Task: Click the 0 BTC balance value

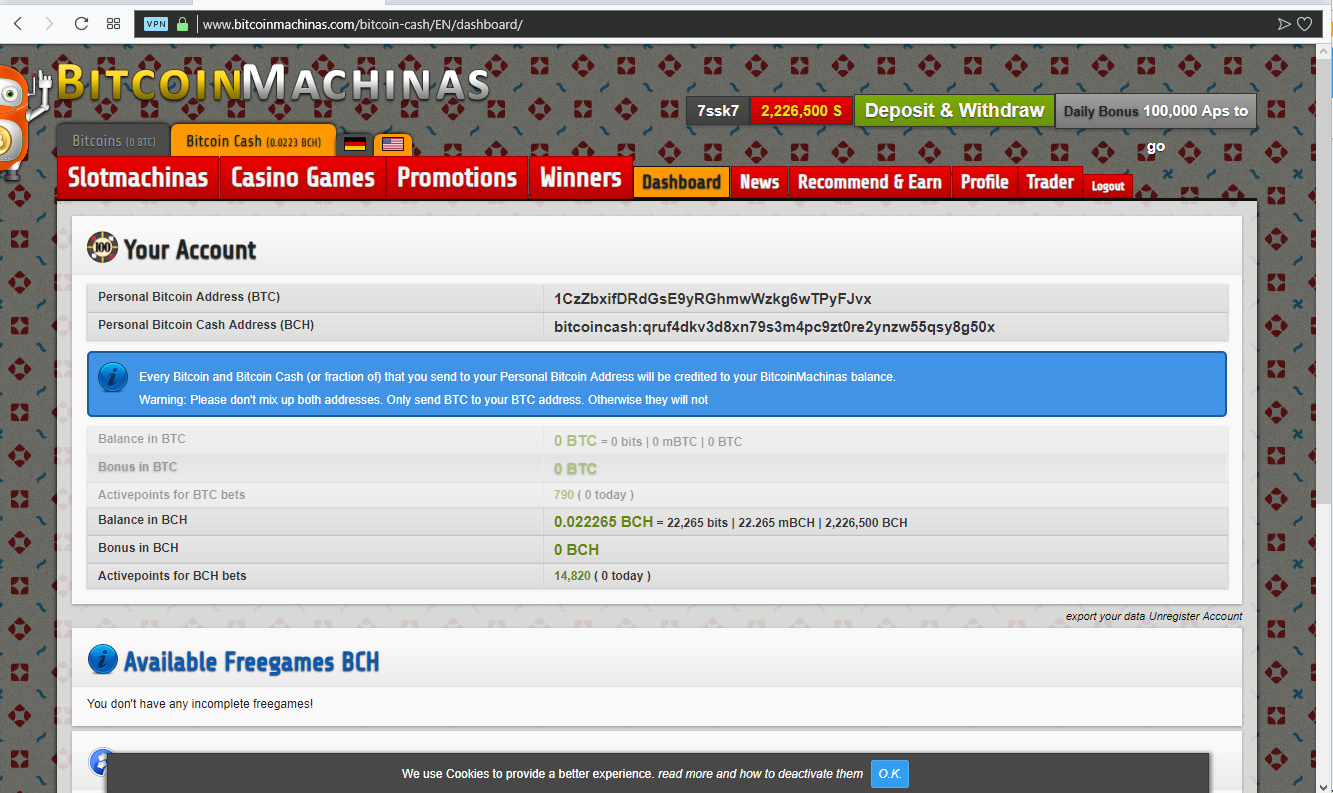Action: tap(575, 441)
